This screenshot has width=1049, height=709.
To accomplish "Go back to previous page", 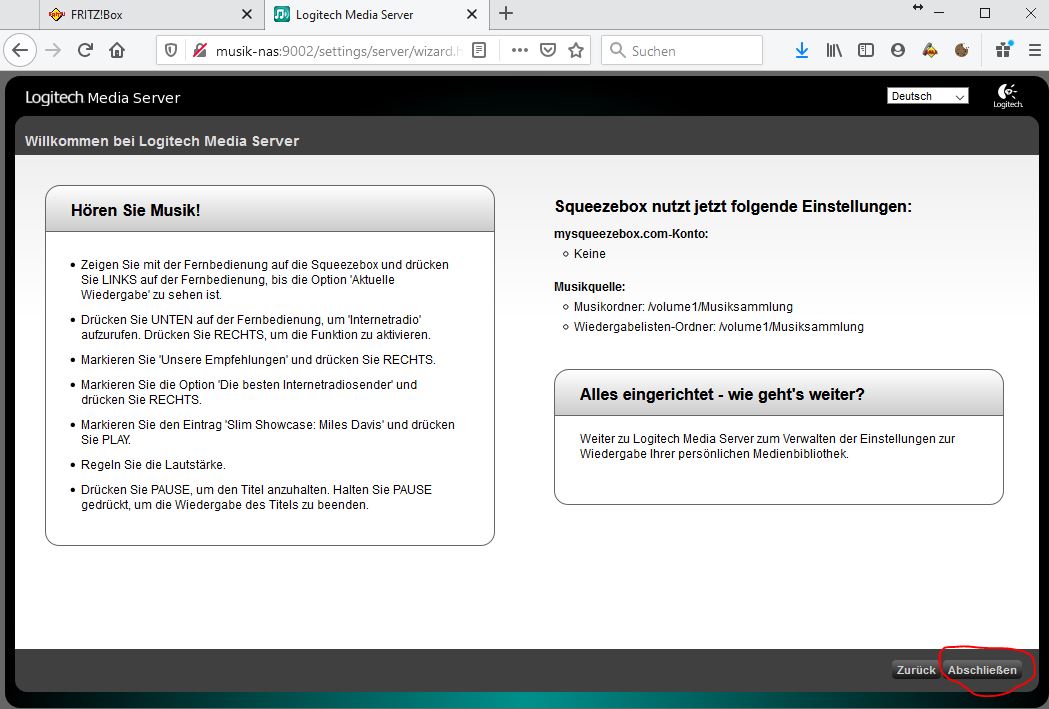I will coord(20,50).
